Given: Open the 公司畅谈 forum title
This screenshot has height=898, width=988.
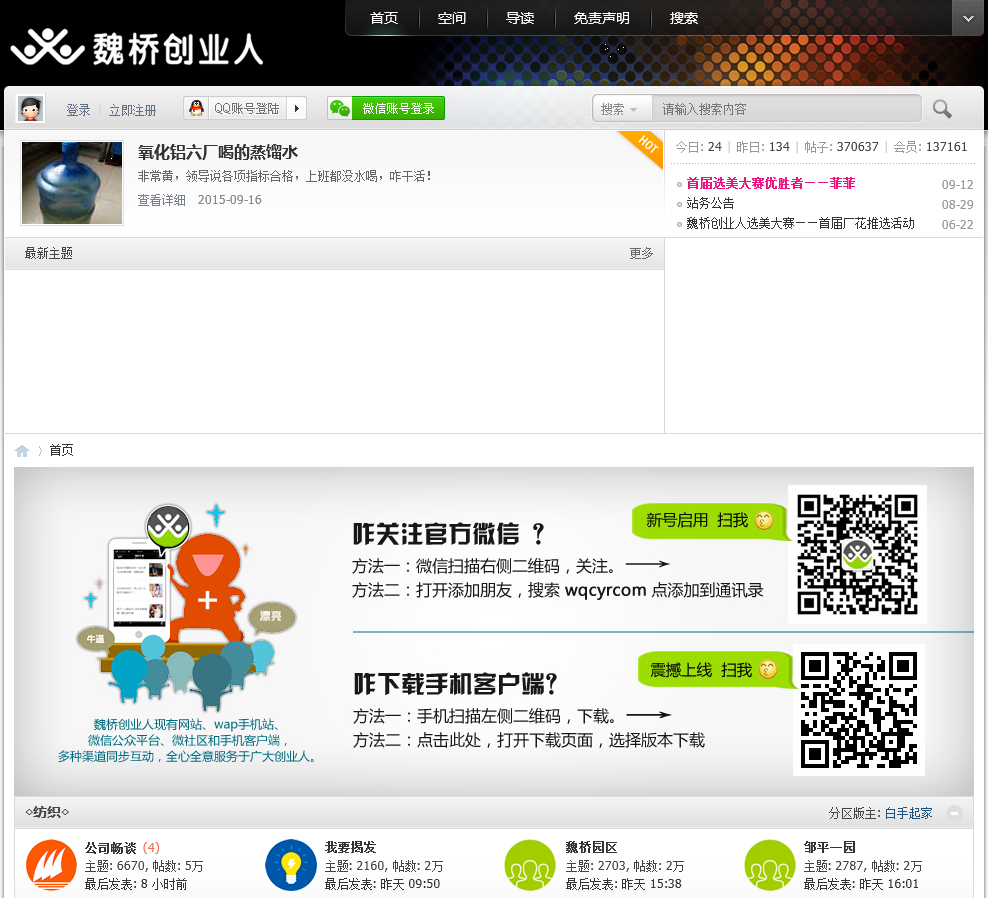Looking at the screenshot, I should point(110,848).
